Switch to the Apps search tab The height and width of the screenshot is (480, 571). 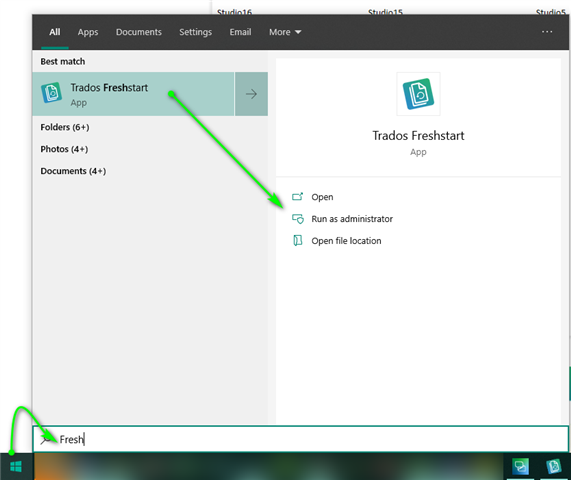(x=88, y=32)
